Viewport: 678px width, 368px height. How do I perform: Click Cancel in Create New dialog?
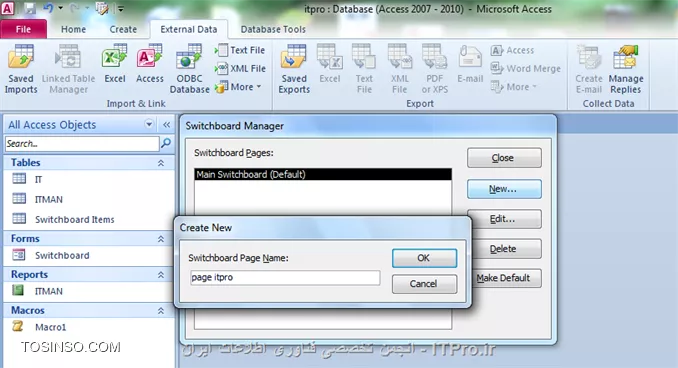424,284
